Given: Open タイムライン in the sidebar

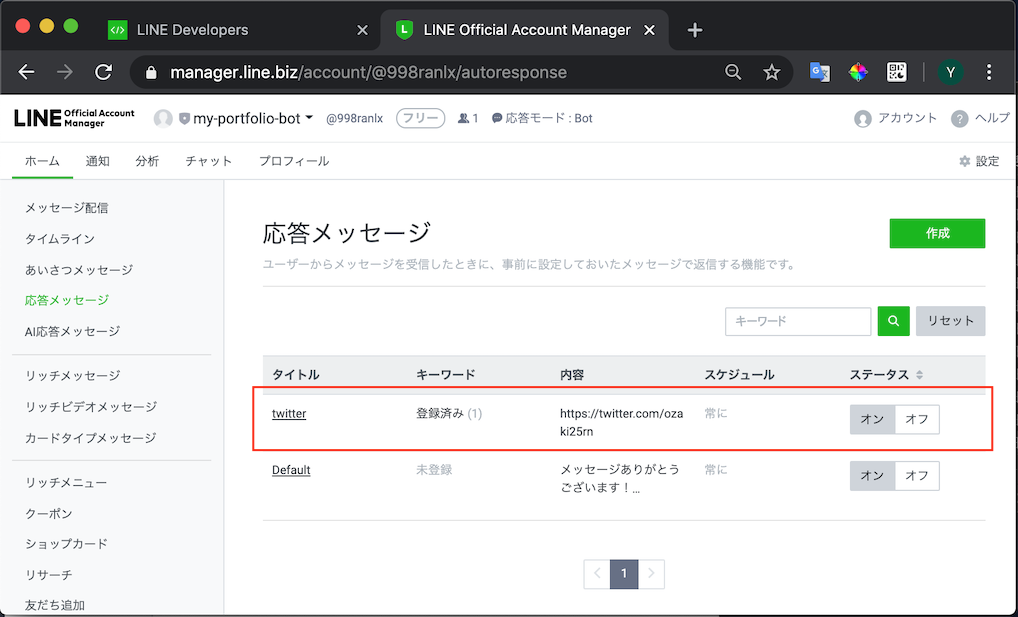Looking at the screenshot, I should [x=60, y=239].
